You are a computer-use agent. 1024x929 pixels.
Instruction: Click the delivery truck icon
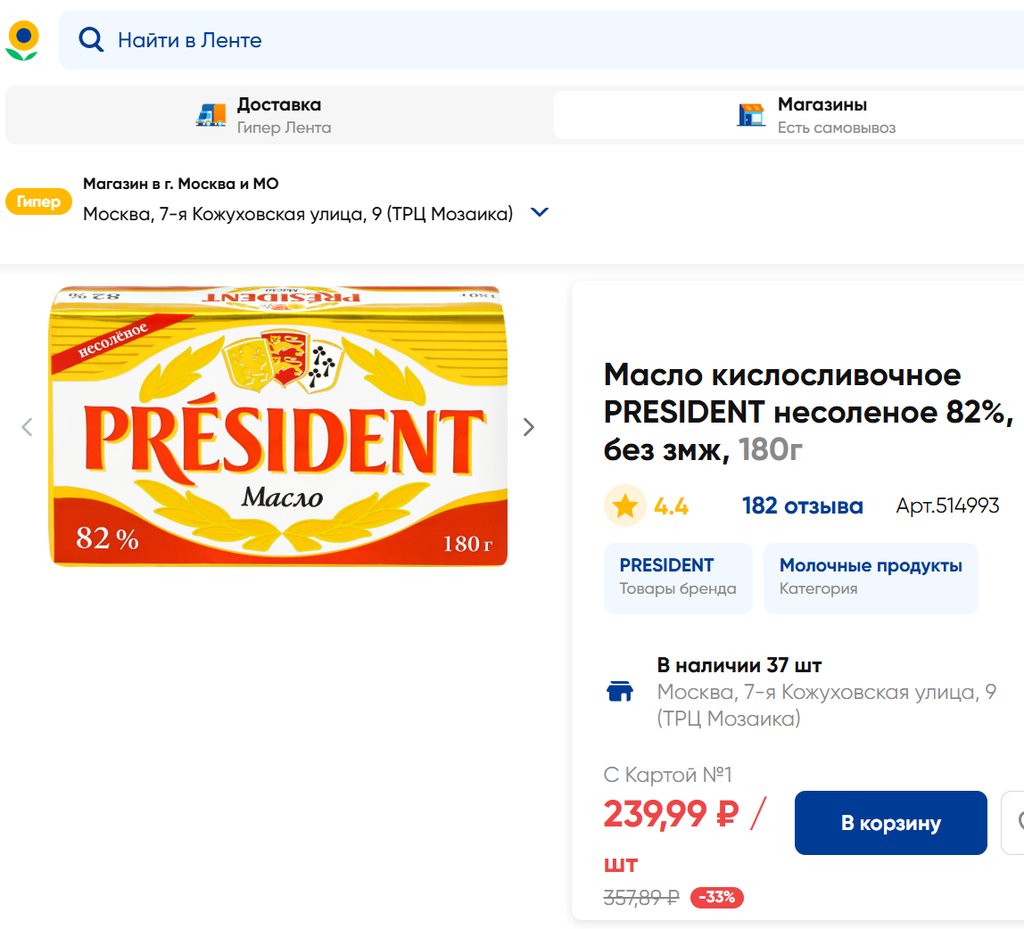tap(211, 115)
